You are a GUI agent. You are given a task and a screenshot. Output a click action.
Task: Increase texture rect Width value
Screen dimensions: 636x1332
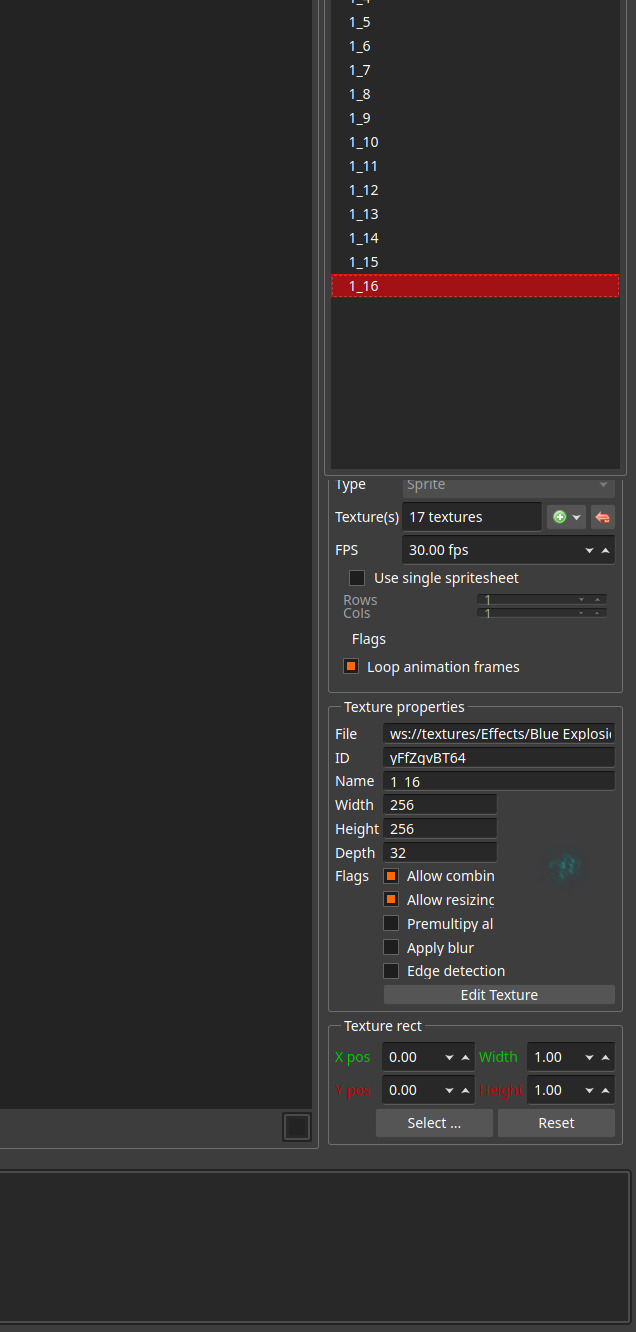tap(605, 1057)
